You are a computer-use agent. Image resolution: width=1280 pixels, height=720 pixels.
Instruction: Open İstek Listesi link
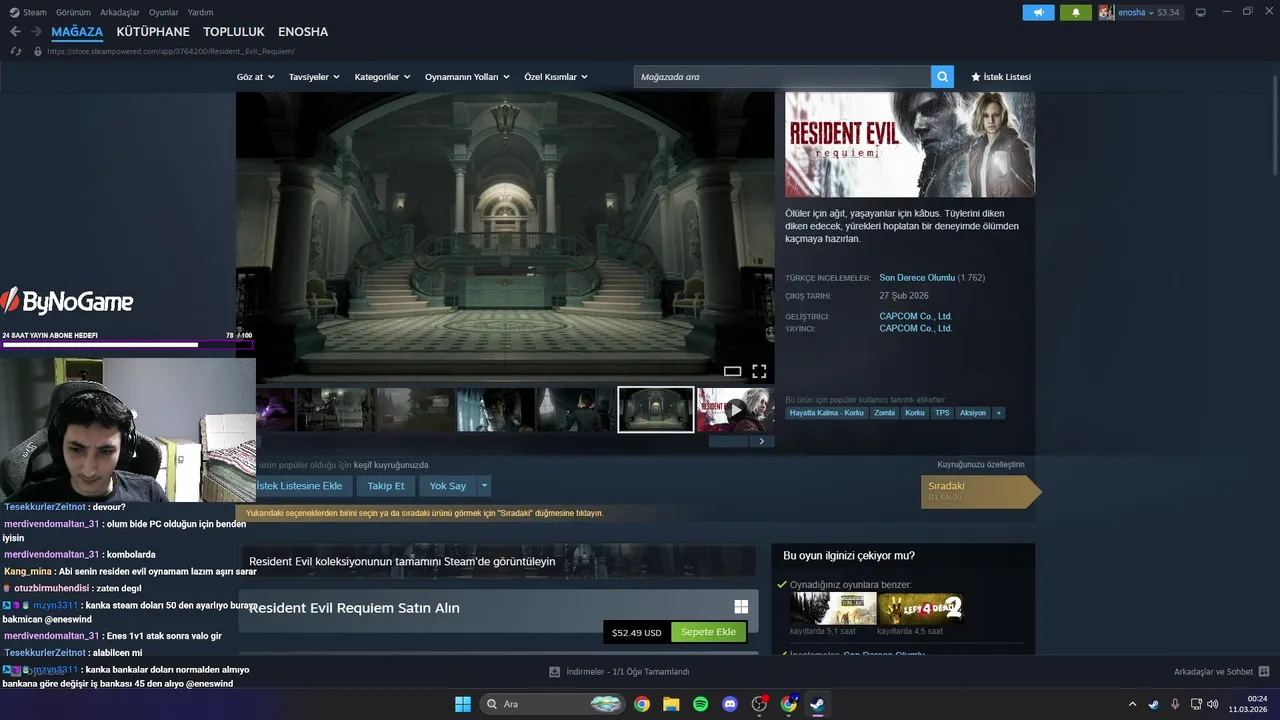point(1000,77)
